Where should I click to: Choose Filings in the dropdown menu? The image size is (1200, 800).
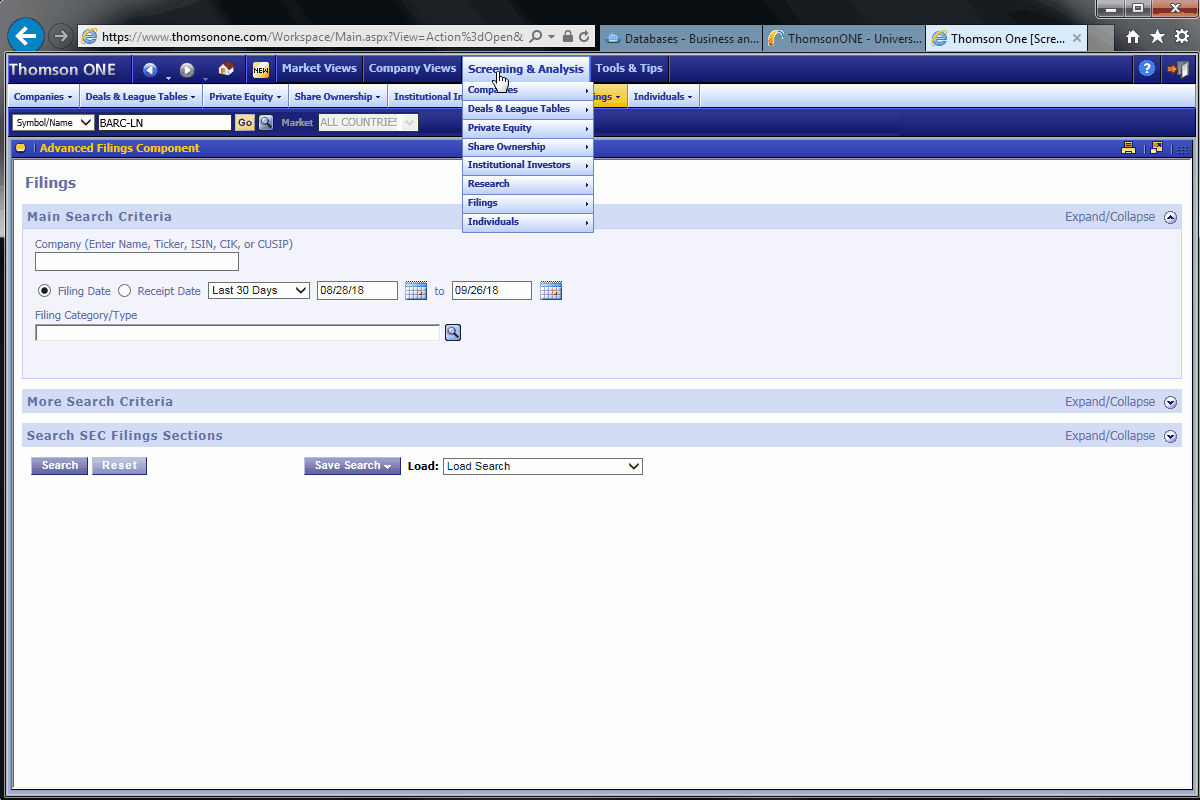528,203
